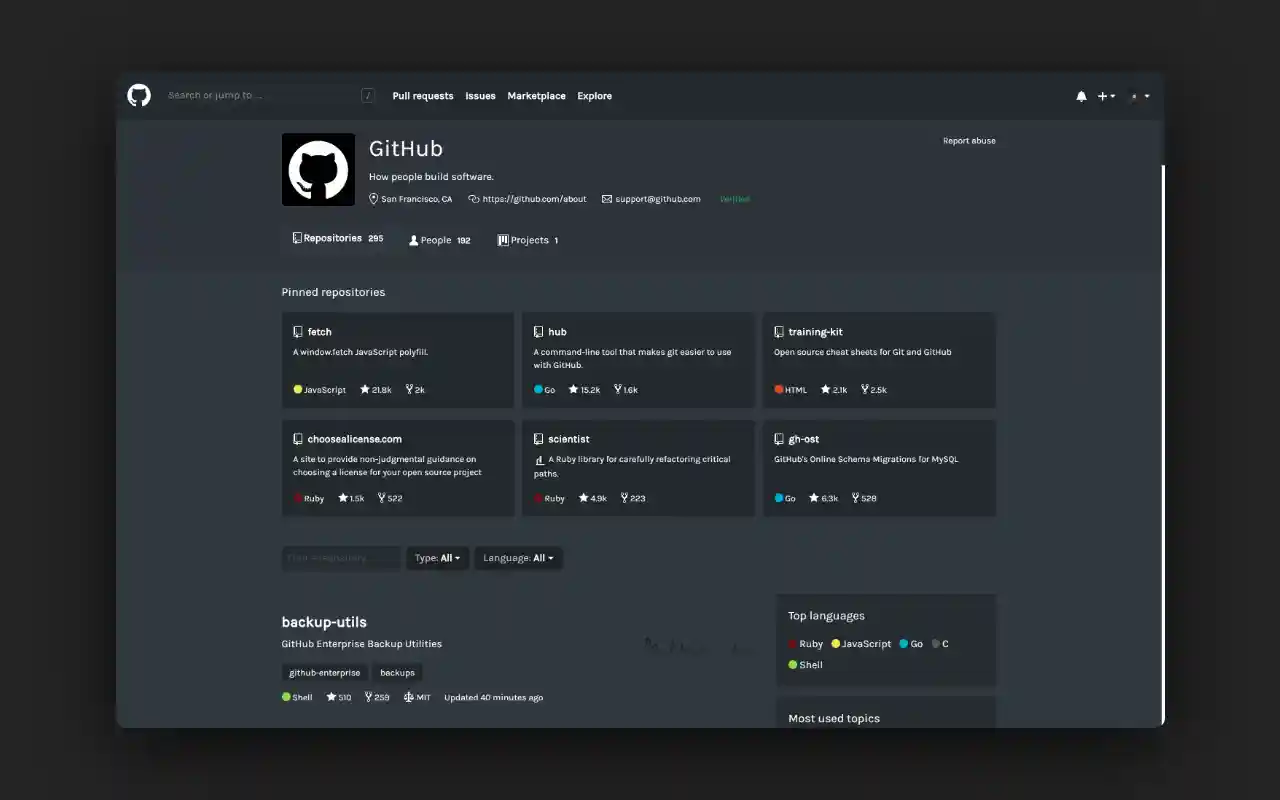
Task: Open the Language: All filter dropdown
Action: click(518, 558)
